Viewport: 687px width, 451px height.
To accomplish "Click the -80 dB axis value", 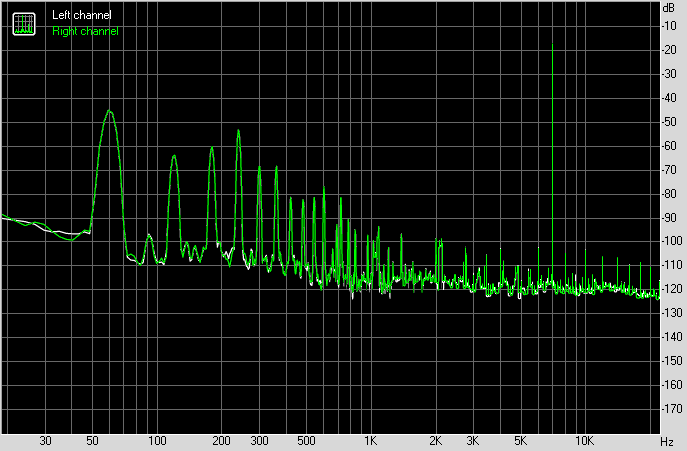I will 669,193.
